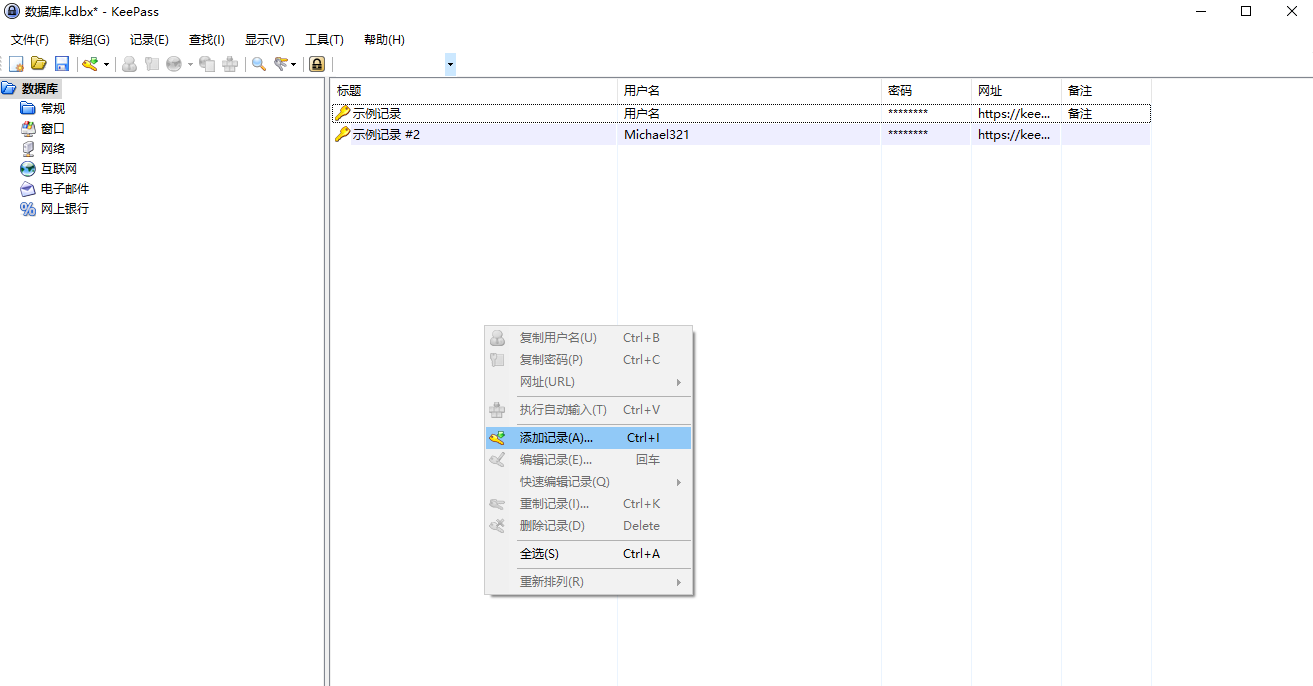Viewport: 1313px width, 686px height.
Task: Click the key icon beside 示例记录 #2
Action: [342, 134]
